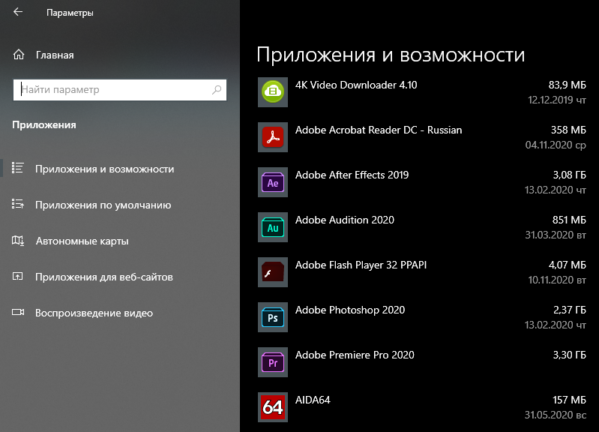Click the 83,9 МБ size value
Image resolution: width=599 pixels, height=432 pixels.
(x=567, y=85)
